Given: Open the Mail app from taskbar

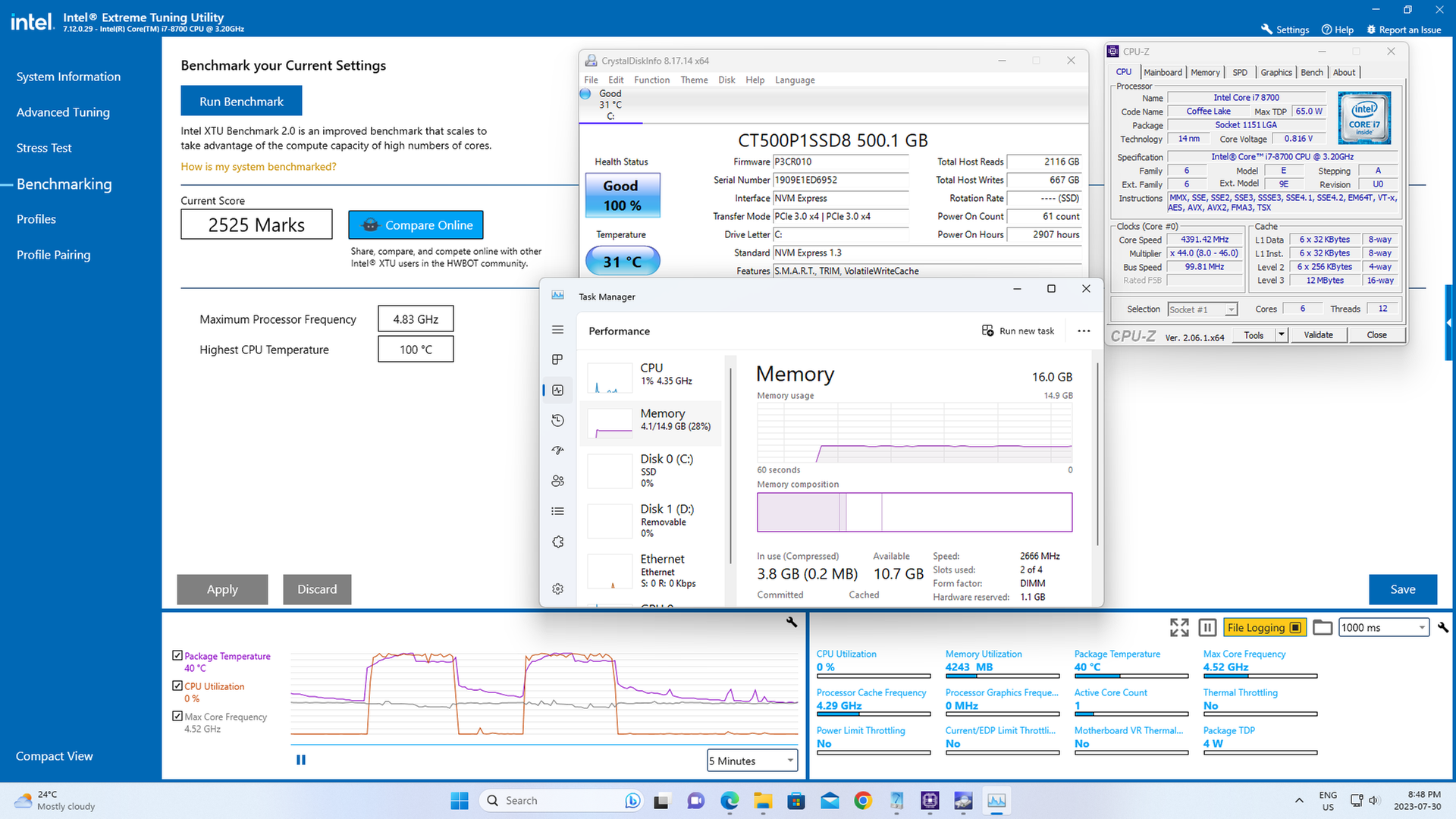Looking at the screenshot, I should 830,801.
